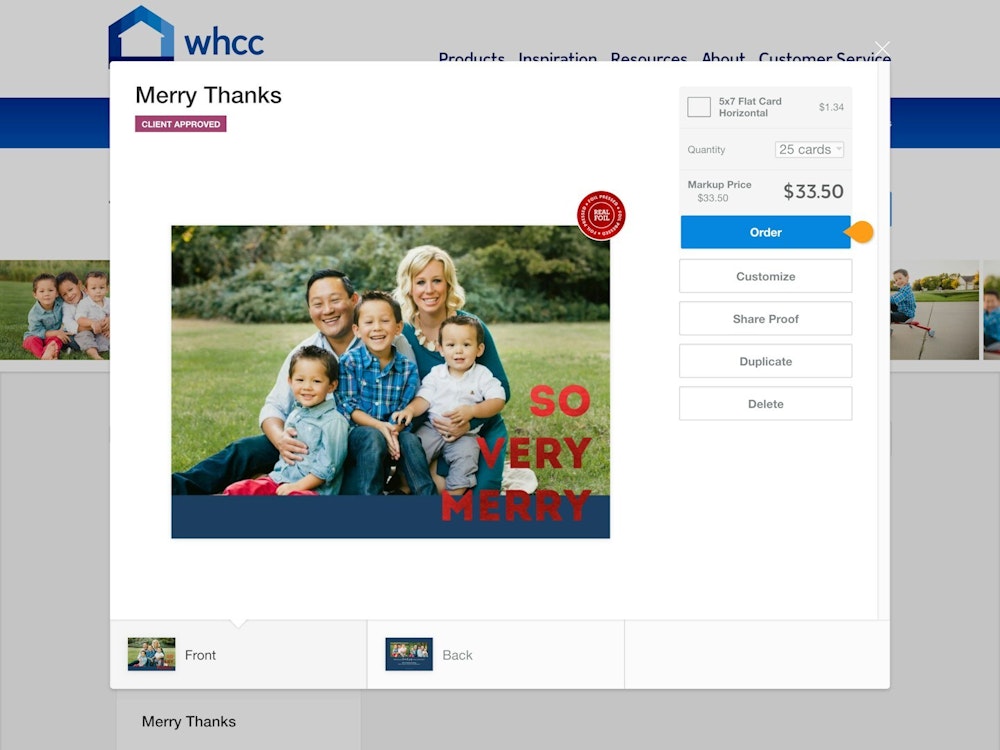Select the Back card thumbnail
1000x750 pixels.
tap(409, 654)
